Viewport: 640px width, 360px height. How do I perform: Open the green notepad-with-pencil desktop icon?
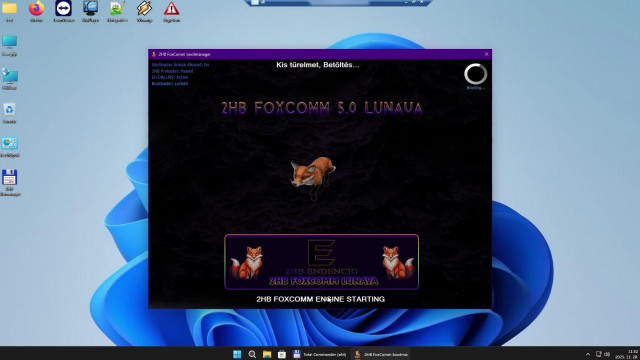point(117,8)
